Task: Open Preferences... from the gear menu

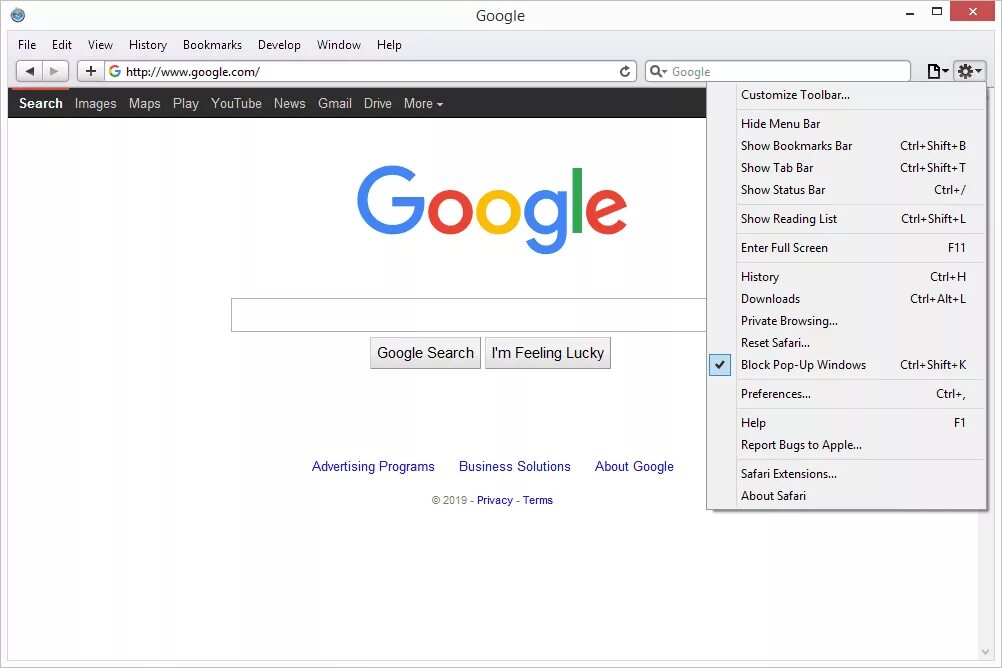Action: point(847,394)
